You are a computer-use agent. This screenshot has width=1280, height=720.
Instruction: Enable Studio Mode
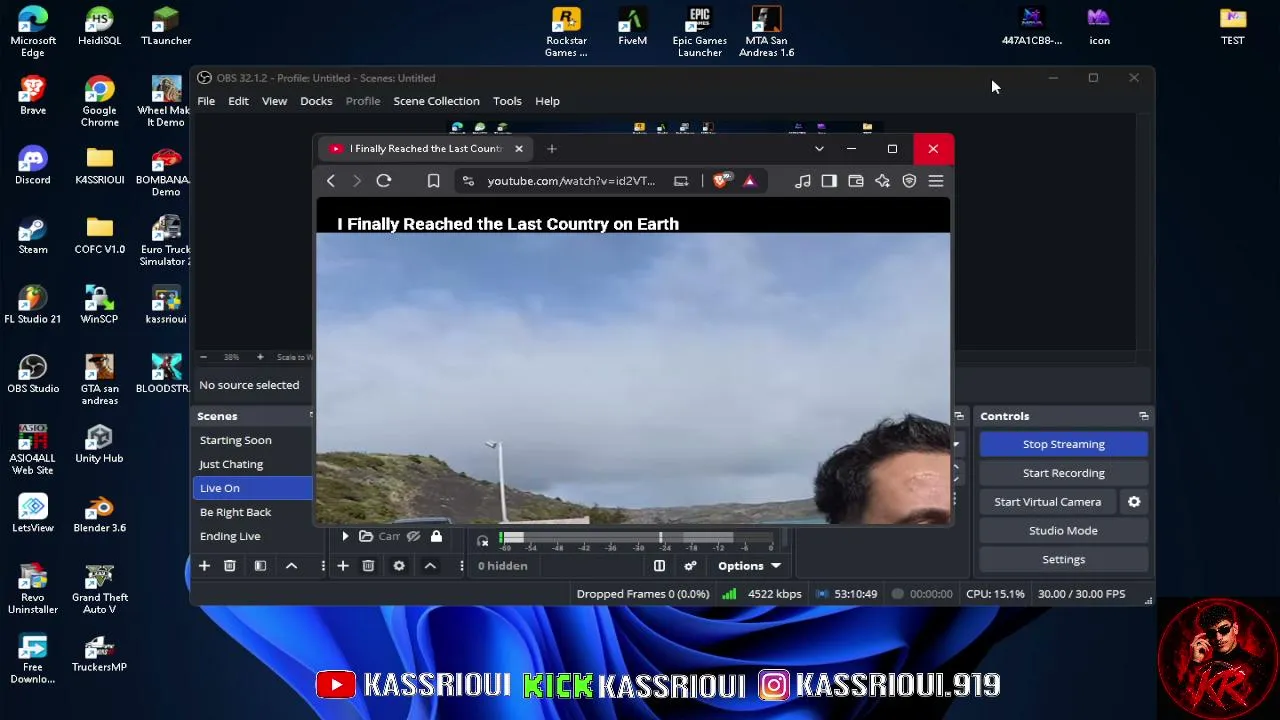tap(1063, 531)
